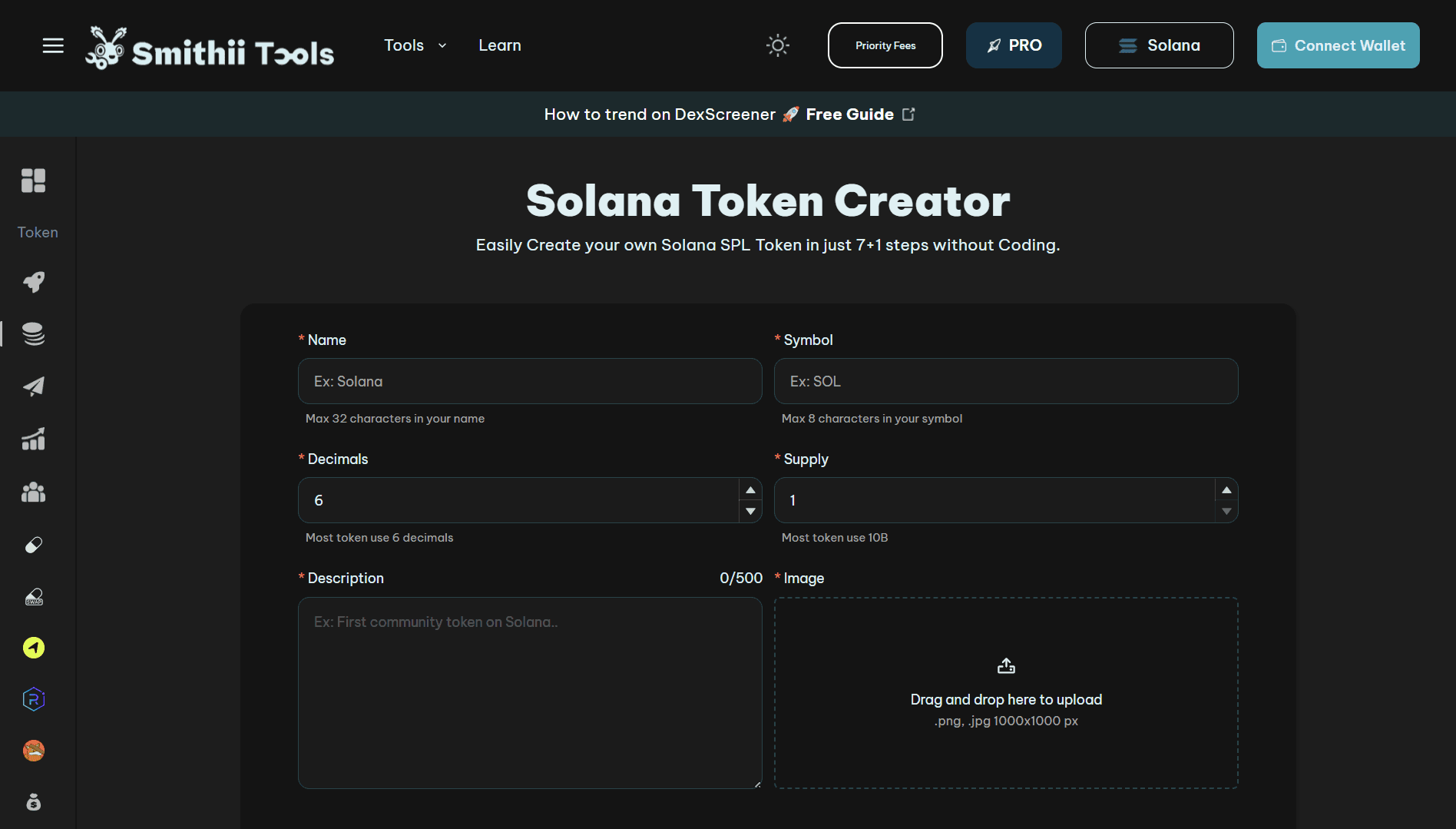Open the hamburger menu next to Smithii logo

53,45
